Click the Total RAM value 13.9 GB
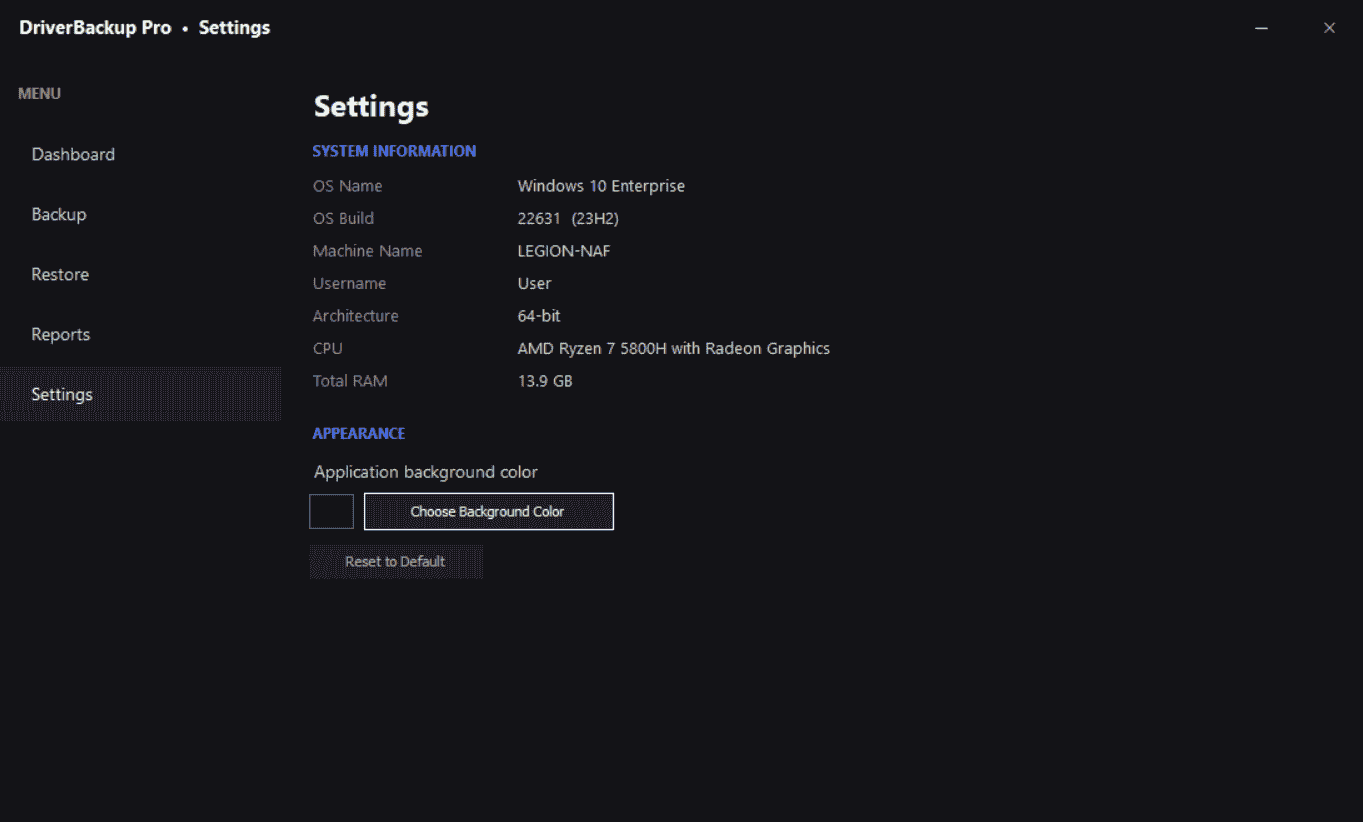The width and height of the screenshot is (1363, 822). point(545,380)
